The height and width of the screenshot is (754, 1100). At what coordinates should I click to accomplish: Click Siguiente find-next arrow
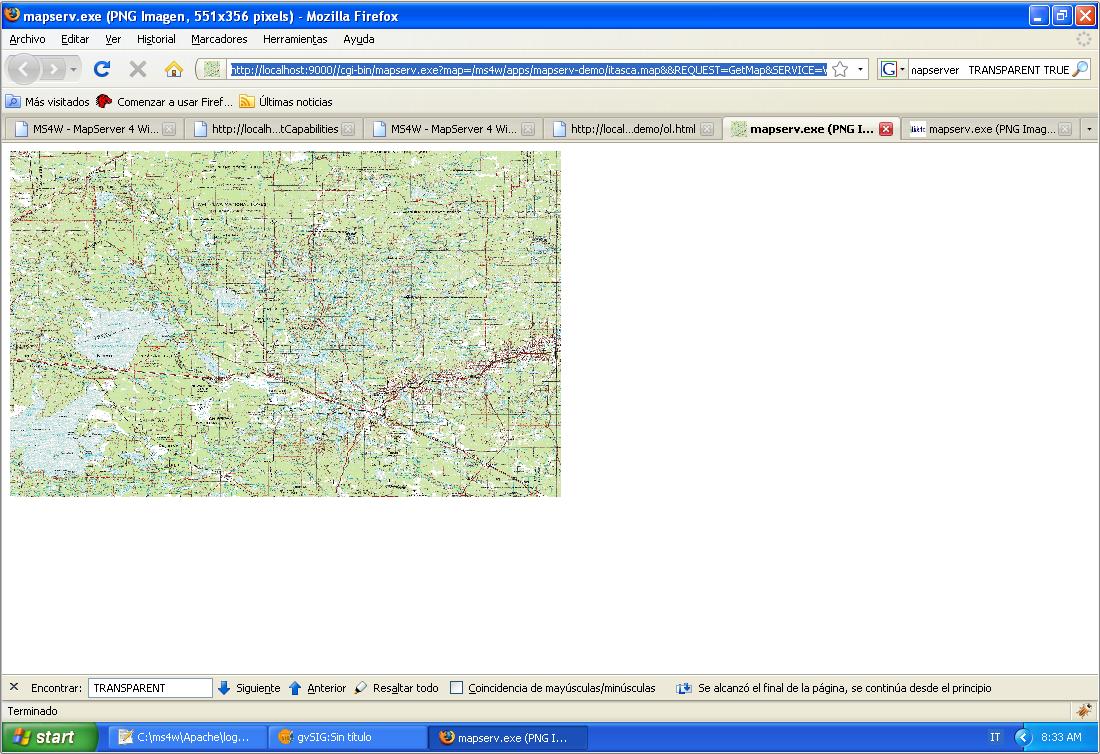[225, 688]
